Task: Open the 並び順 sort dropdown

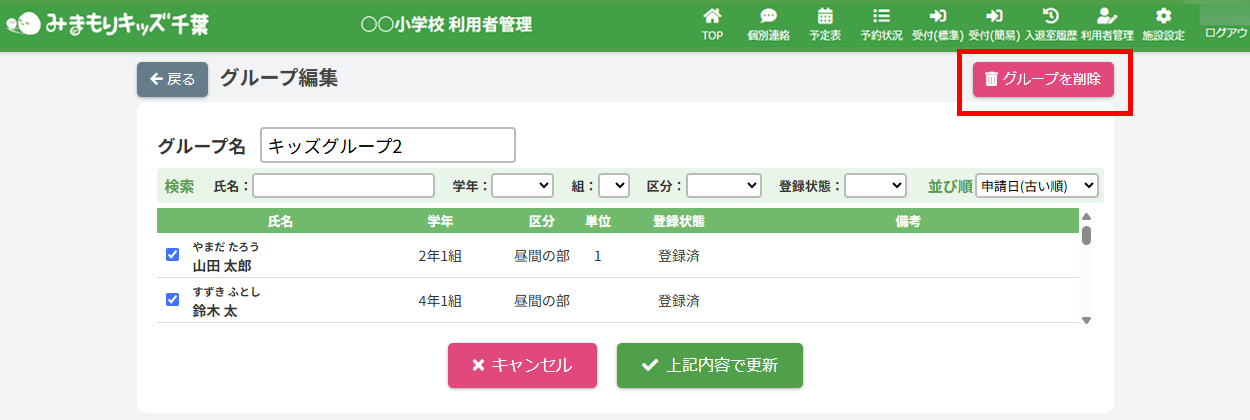Action: pos(1036,186)
